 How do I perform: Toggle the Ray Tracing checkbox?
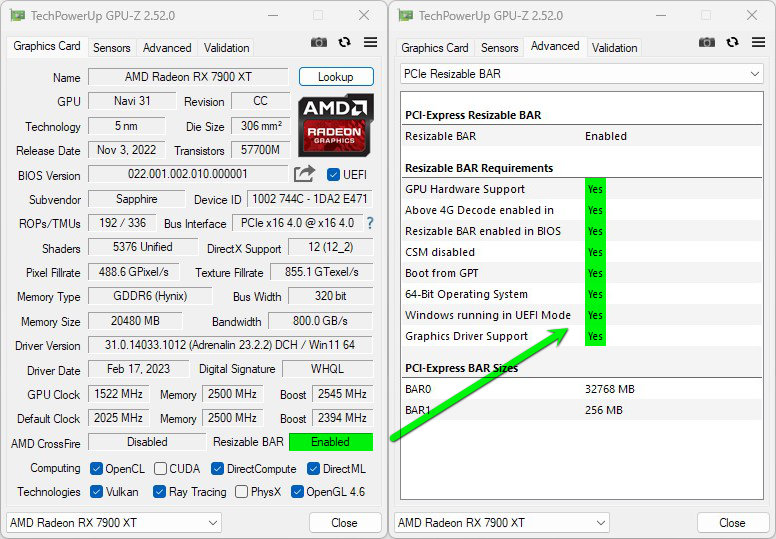click(x=159, y=491)
